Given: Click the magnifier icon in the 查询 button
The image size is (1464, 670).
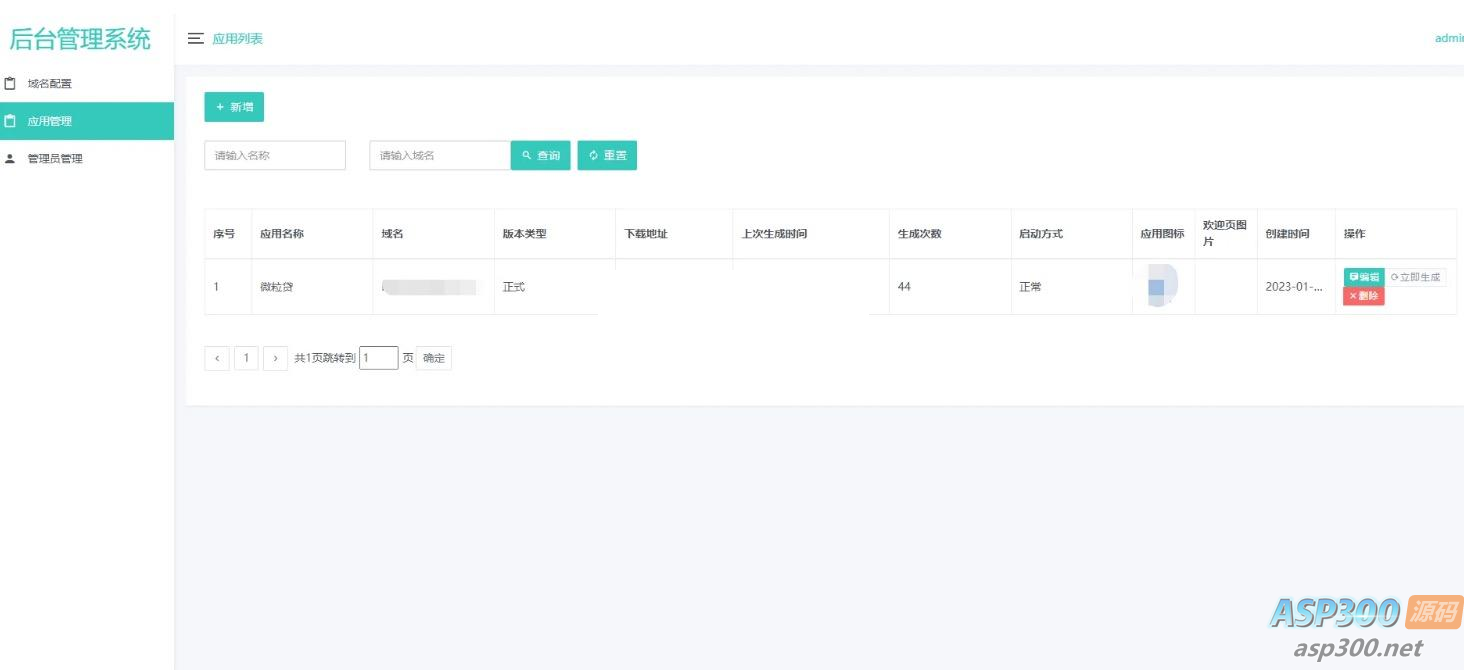Looking at the screenshot, I should coord(527,155).
